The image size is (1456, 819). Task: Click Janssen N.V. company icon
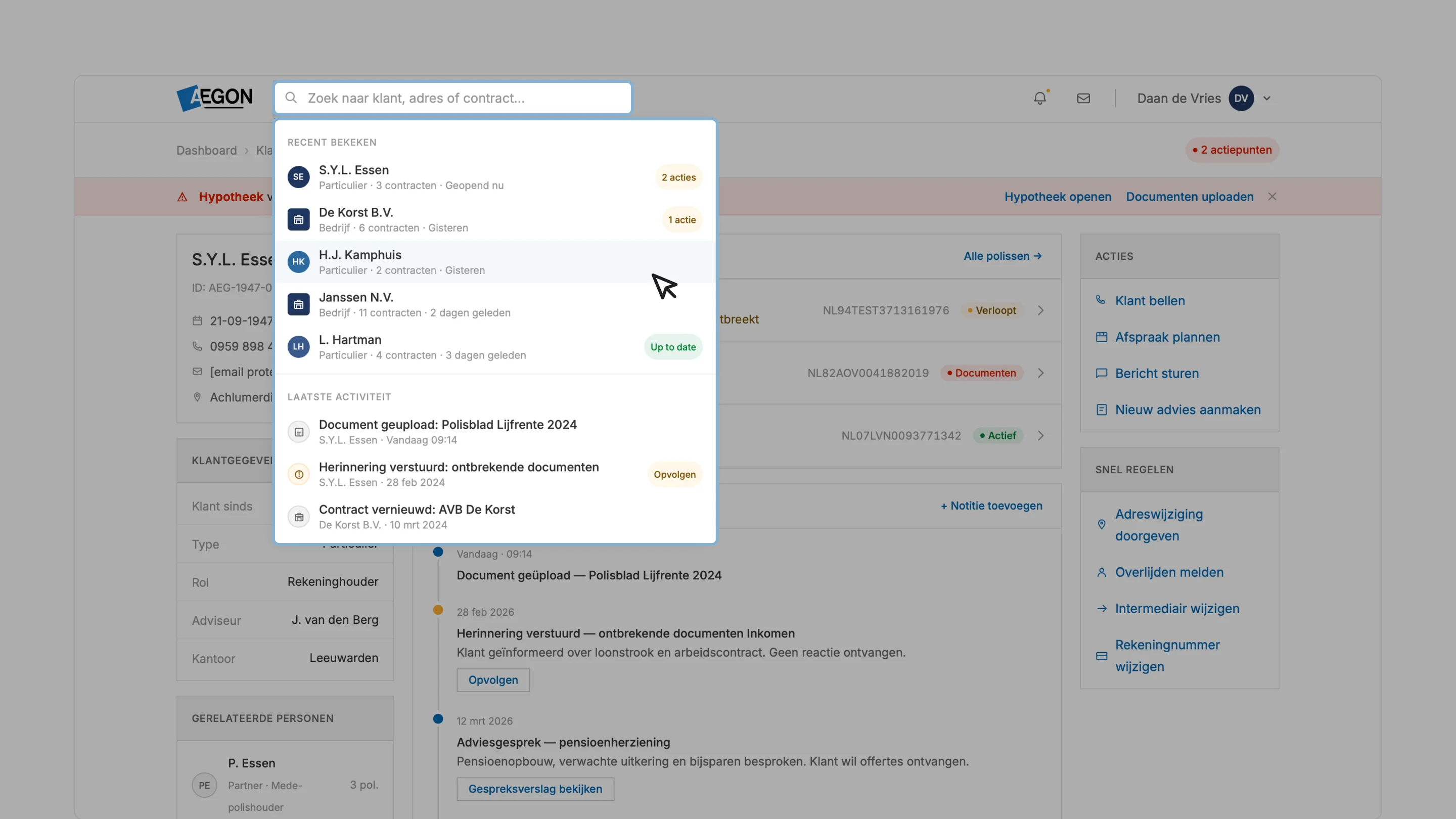(x=298, y=304)
